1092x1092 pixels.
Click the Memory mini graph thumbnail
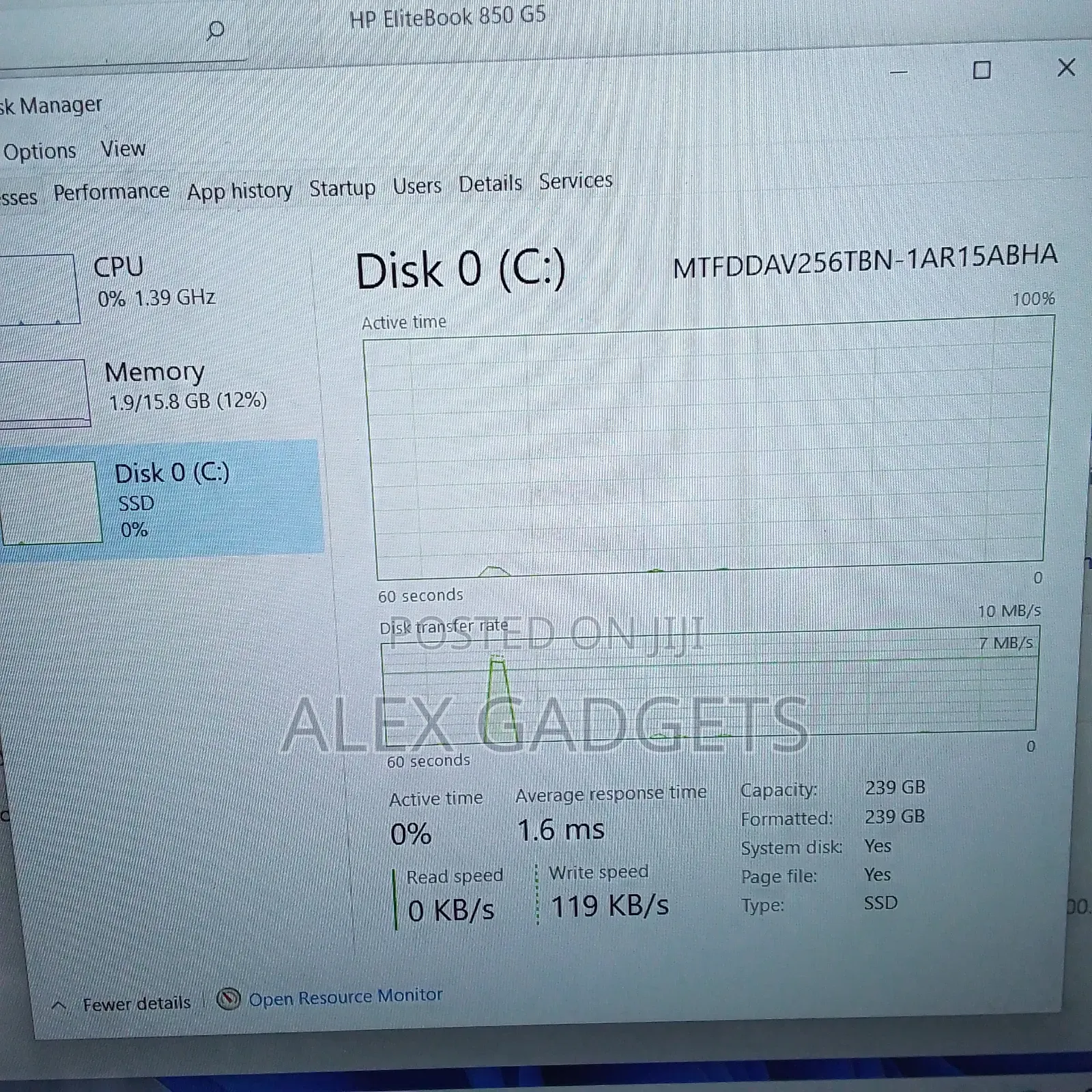(44, 392)
